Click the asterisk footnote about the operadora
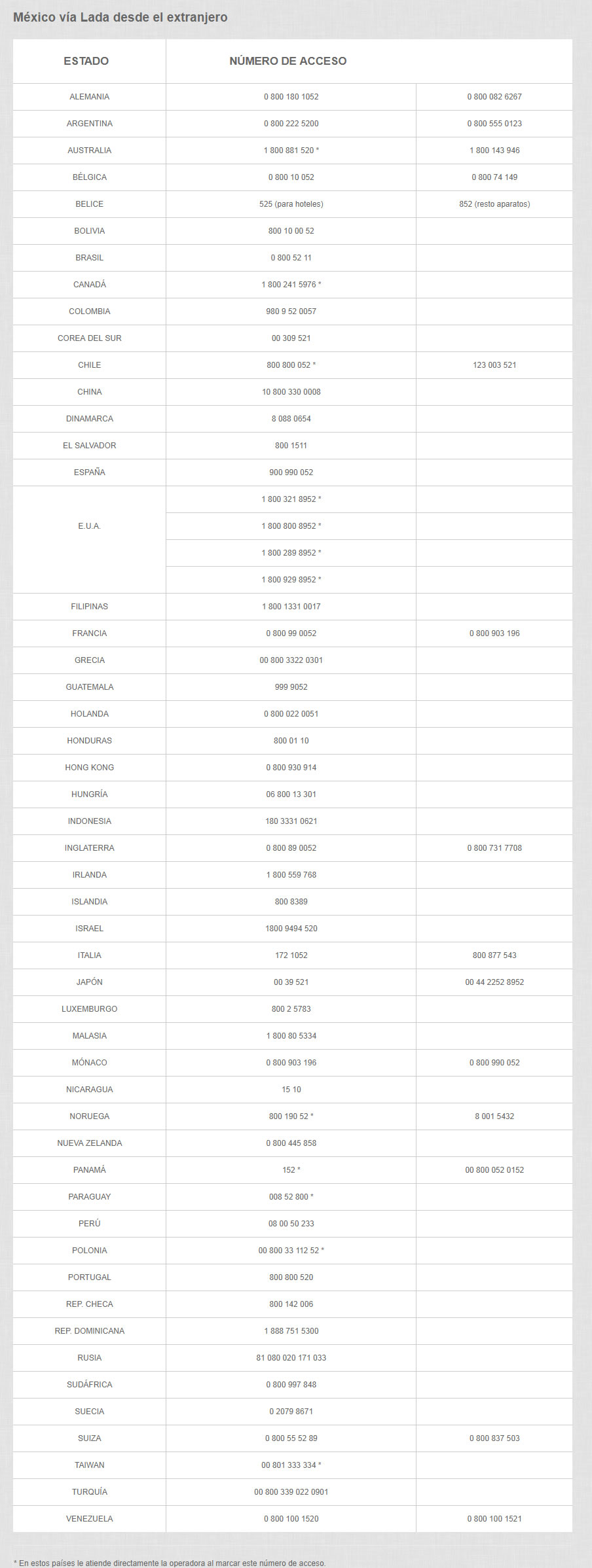The width and height of the screenshot is (592, 1568). 169,1563
